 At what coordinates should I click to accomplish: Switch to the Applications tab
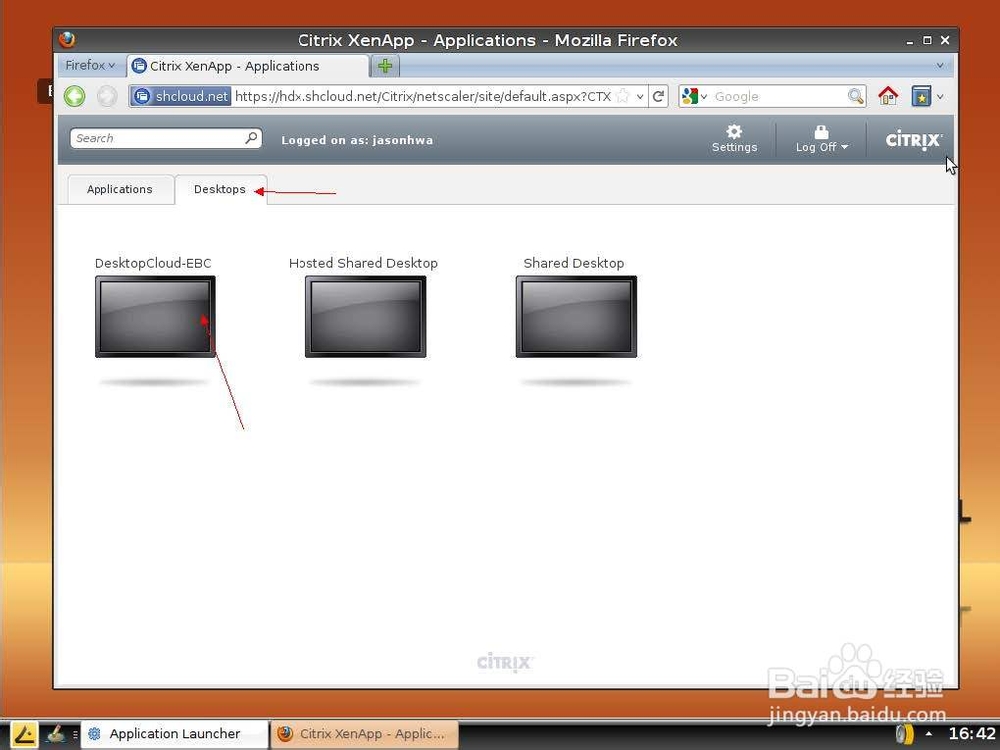tap(120, 189)
